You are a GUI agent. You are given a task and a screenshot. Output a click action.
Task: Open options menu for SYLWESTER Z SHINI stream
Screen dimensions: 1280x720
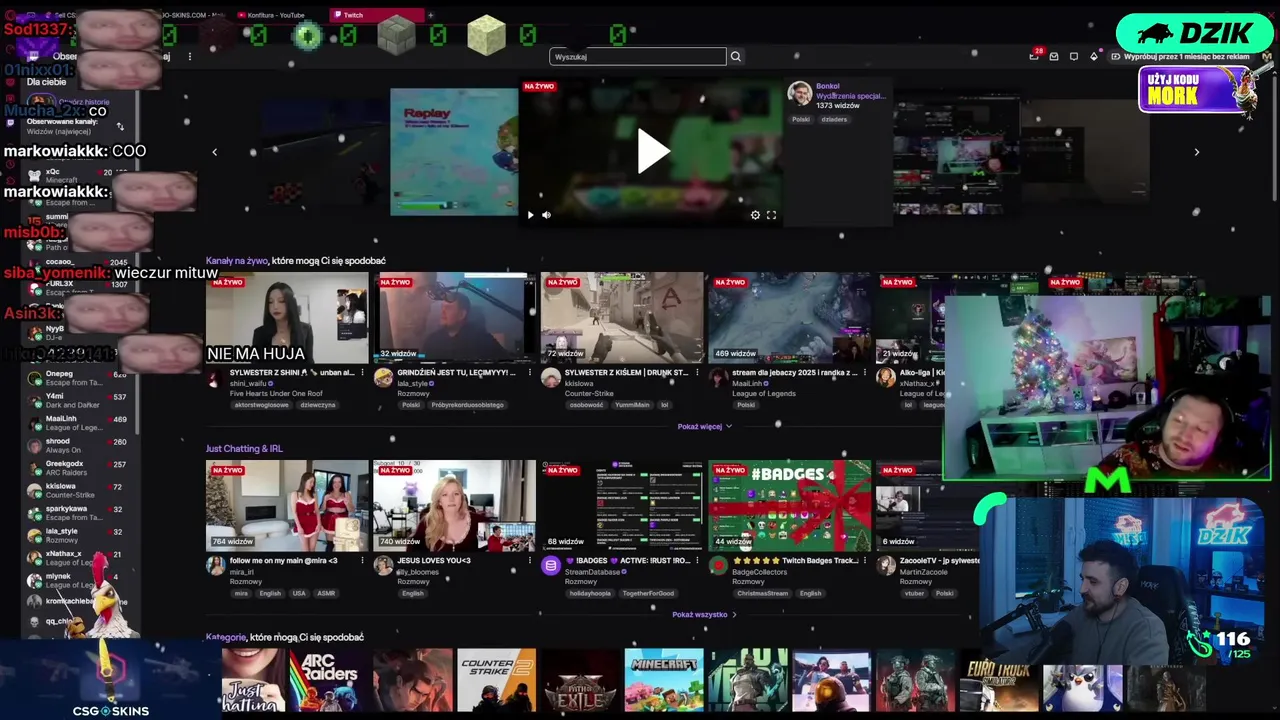point(362,373)
